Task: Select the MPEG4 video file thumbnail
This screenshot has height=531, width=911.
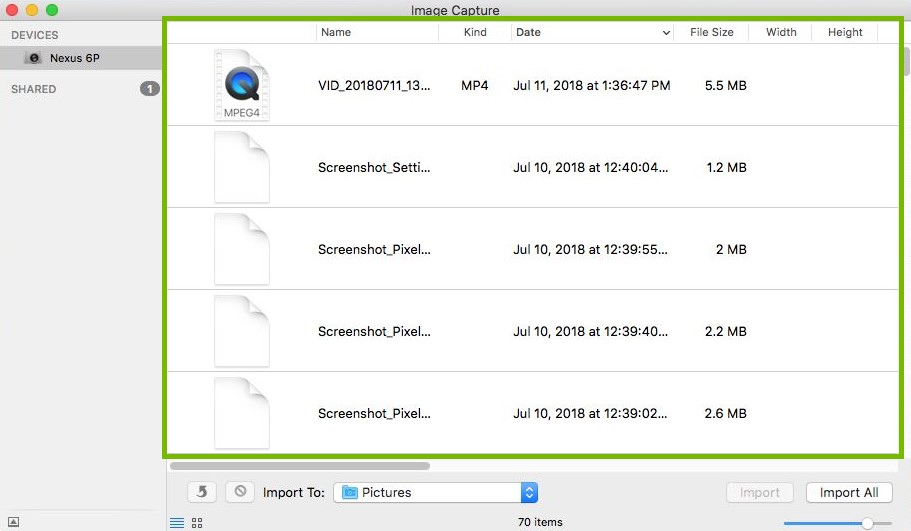Action: coord(242,85)
